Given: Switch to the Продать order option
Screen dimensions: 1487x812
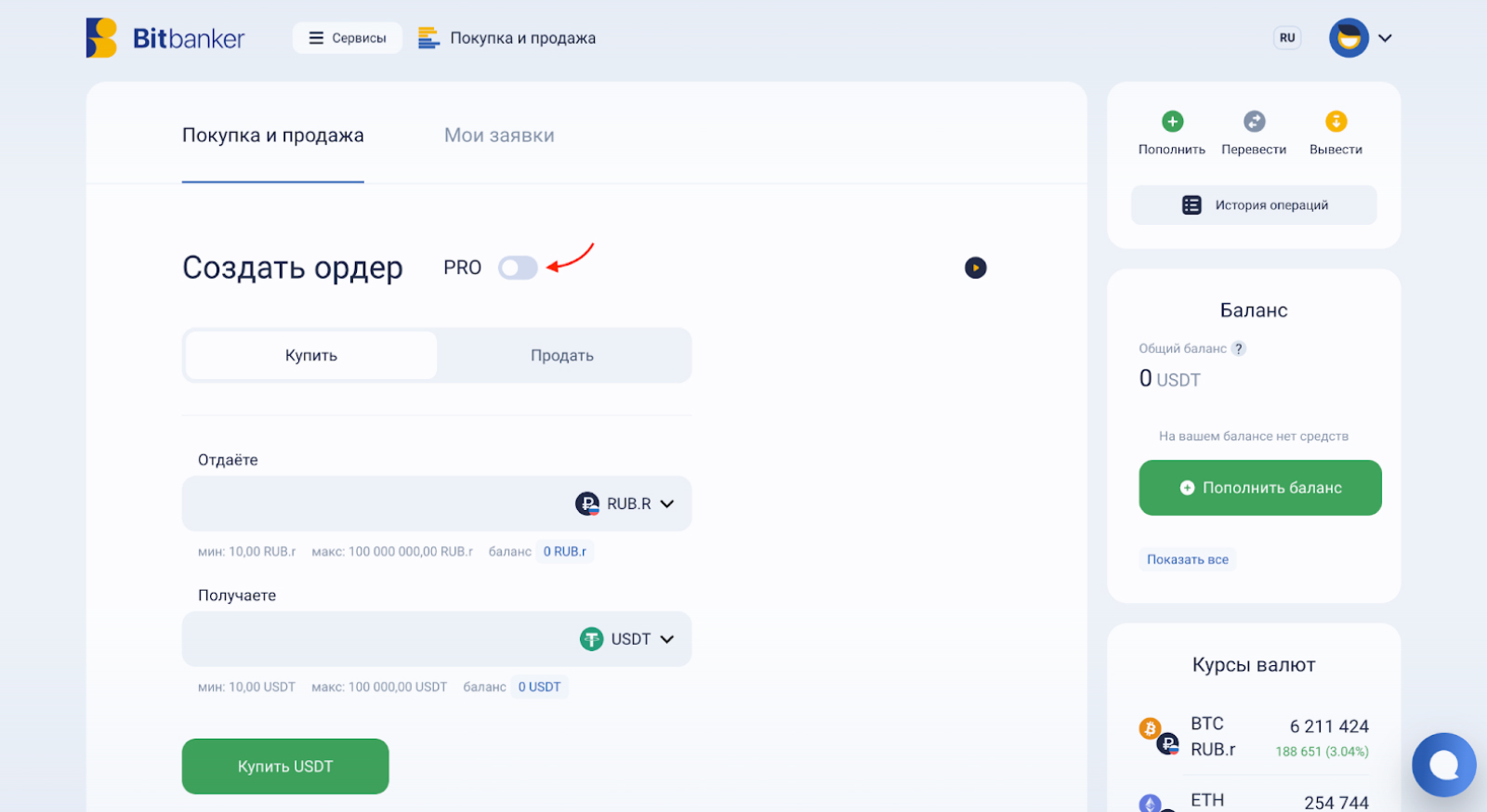Looking at the screenshot, I should coord(562,356).
